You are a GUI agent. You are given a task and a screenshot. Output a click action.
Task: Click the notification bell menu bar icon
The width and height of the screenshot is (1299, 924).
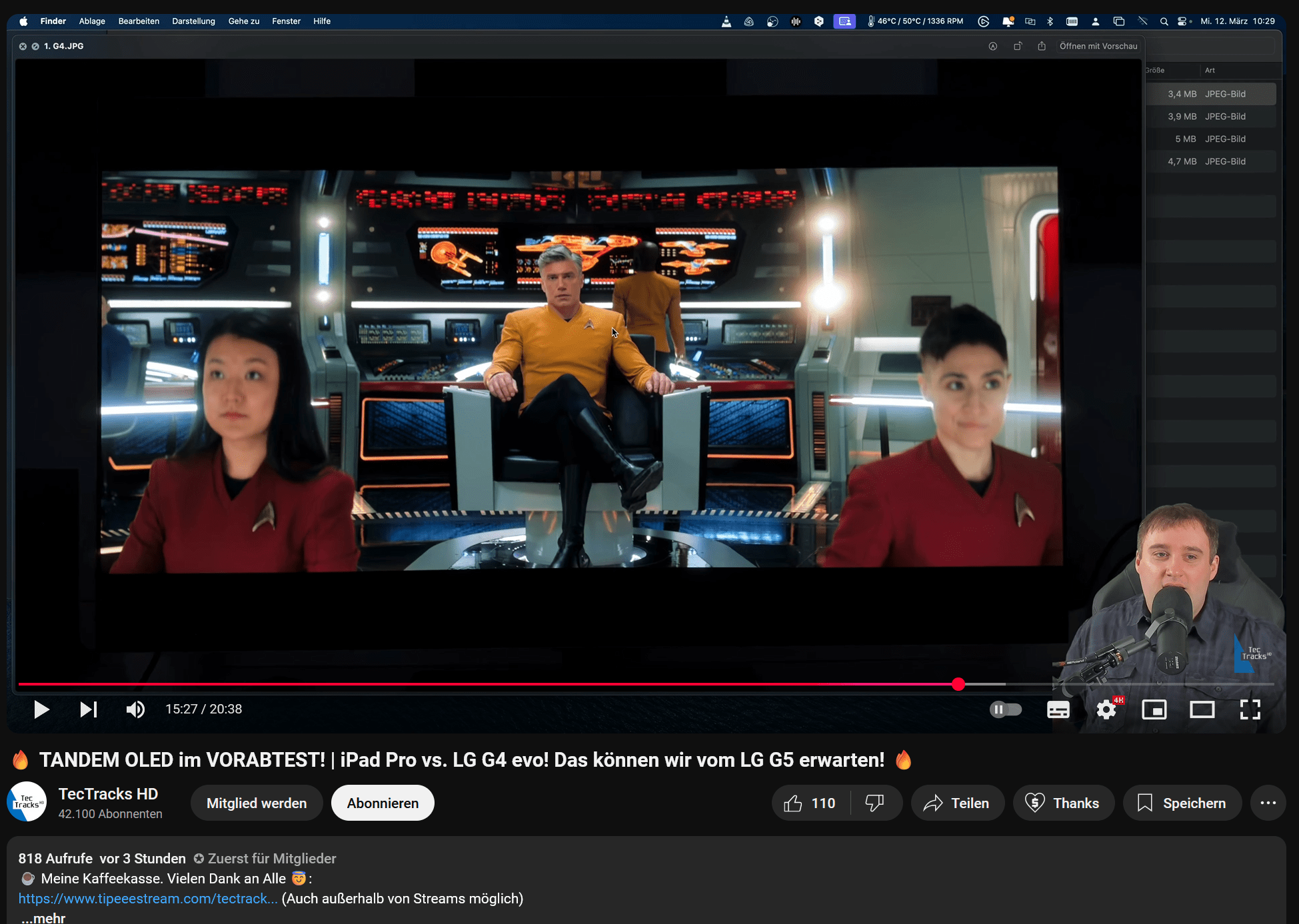coord(1008,21)
